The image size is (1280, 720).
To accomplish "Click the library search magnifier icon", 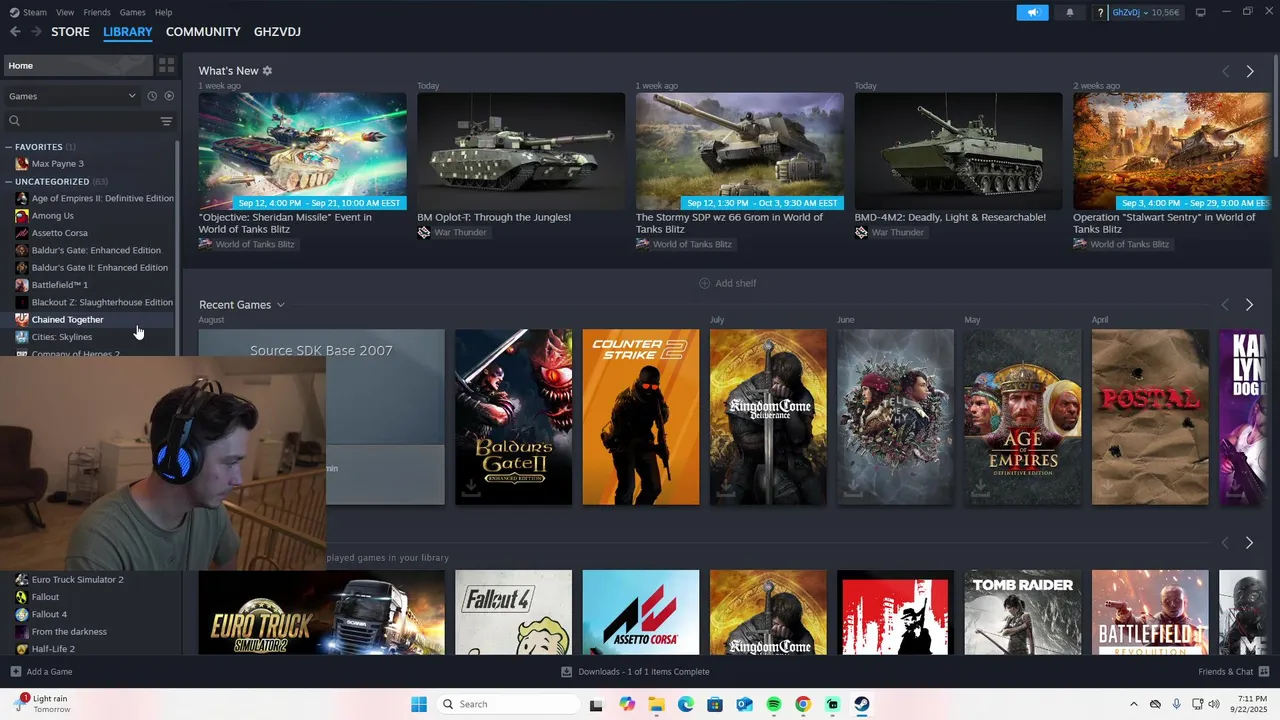I will tap(14, 121).
